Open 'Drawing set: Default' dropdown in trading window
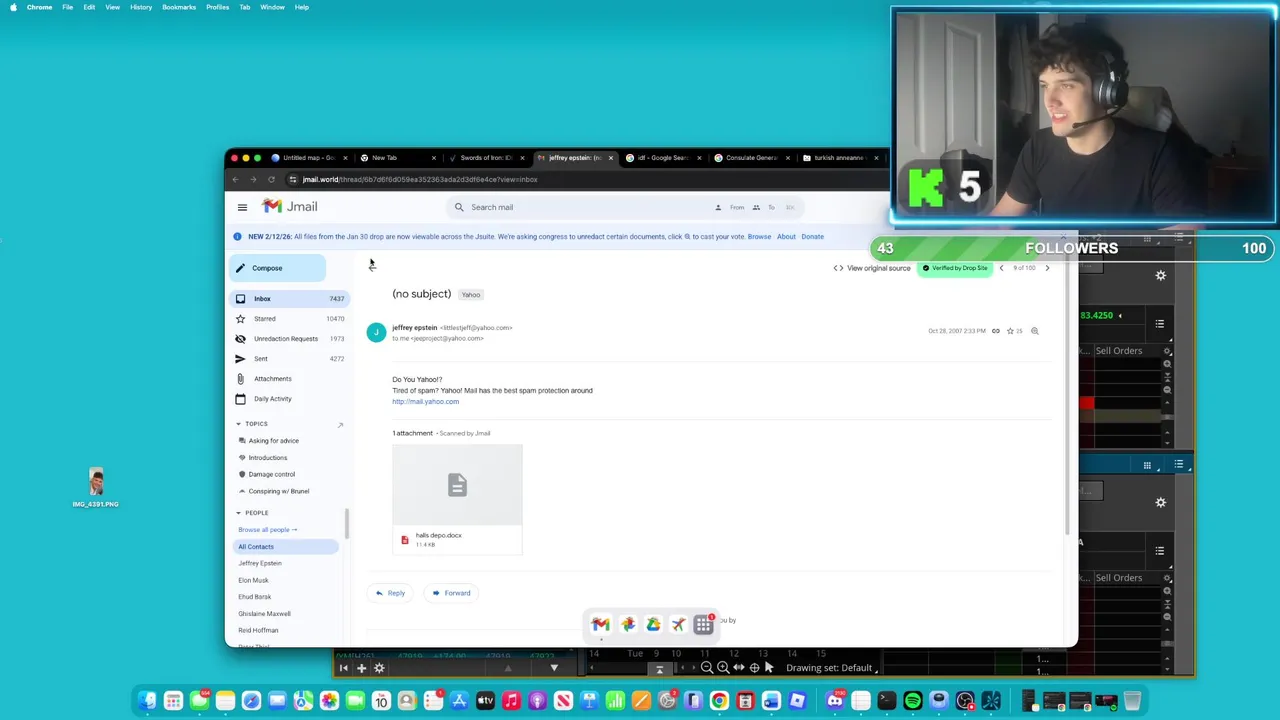The height and width of the screenshot is (720, 1280). 832,668
